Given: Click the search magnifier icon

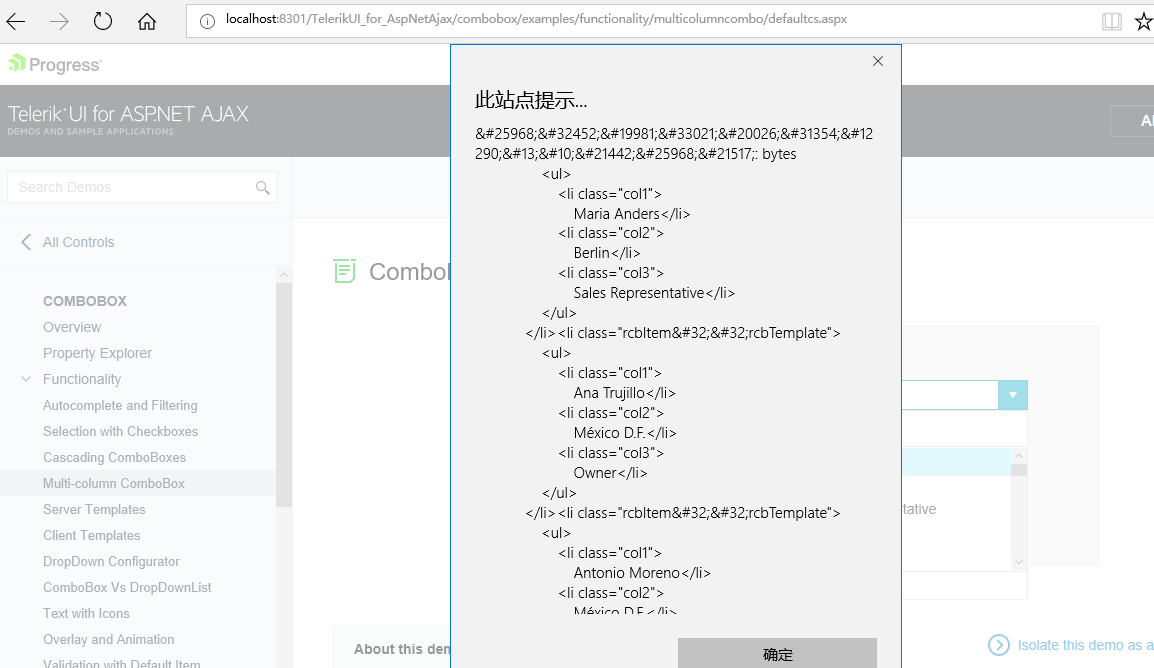Looking at the screenshot, I should pos(263,188).
